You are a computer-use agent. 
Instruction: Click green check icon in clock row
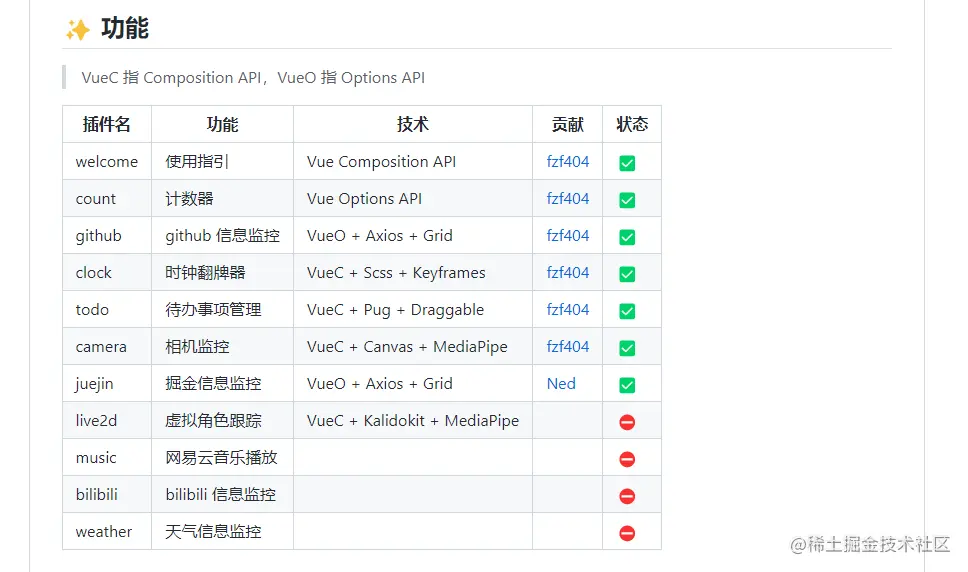point(627,274)
